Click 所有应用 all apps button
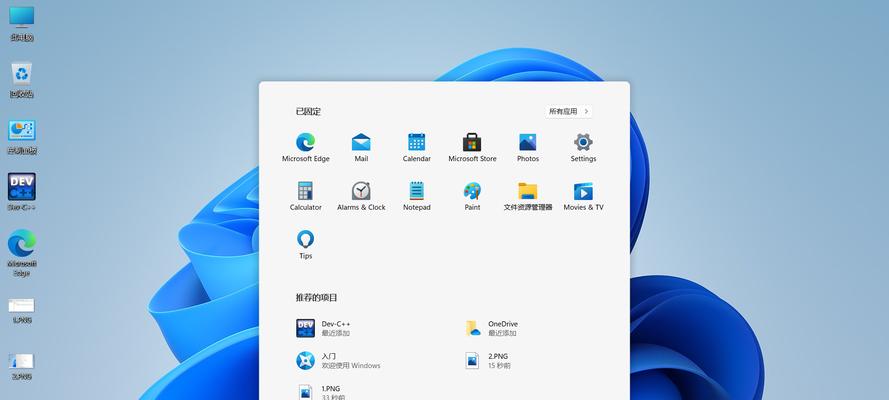The width and height of the screenshot is (889, 400). (569, 112)
